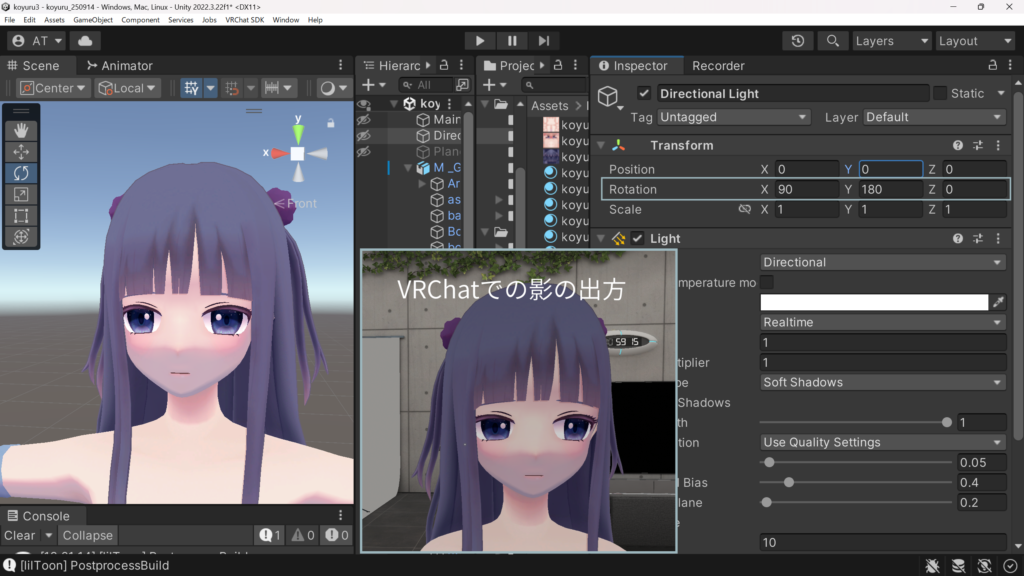Collapse the Transform component foldout
Screen dimensions: 1024x576
(x=601, y=145)
